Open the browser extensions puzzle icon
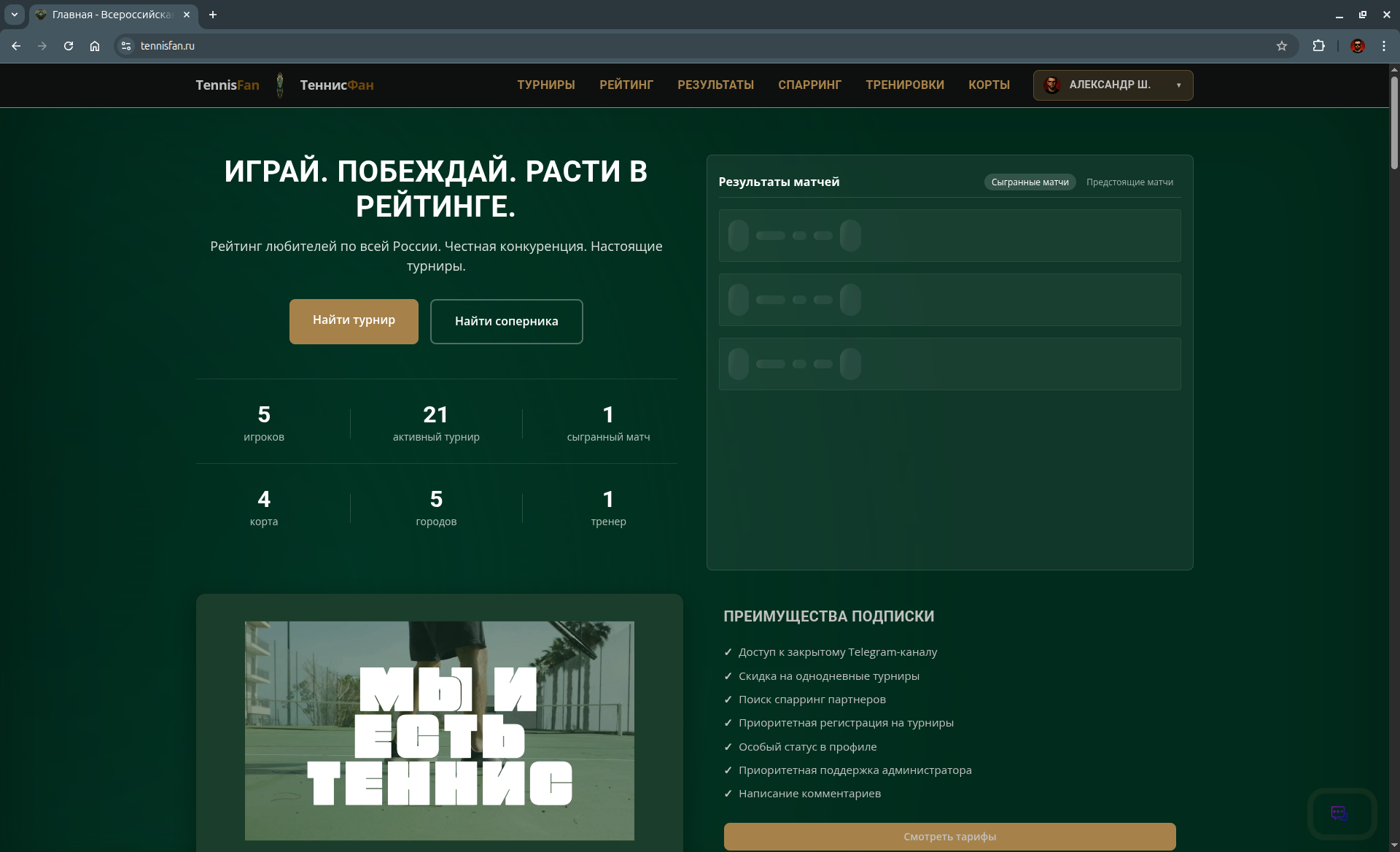Screen dimensions: 1400x852 pos(1319,45)
